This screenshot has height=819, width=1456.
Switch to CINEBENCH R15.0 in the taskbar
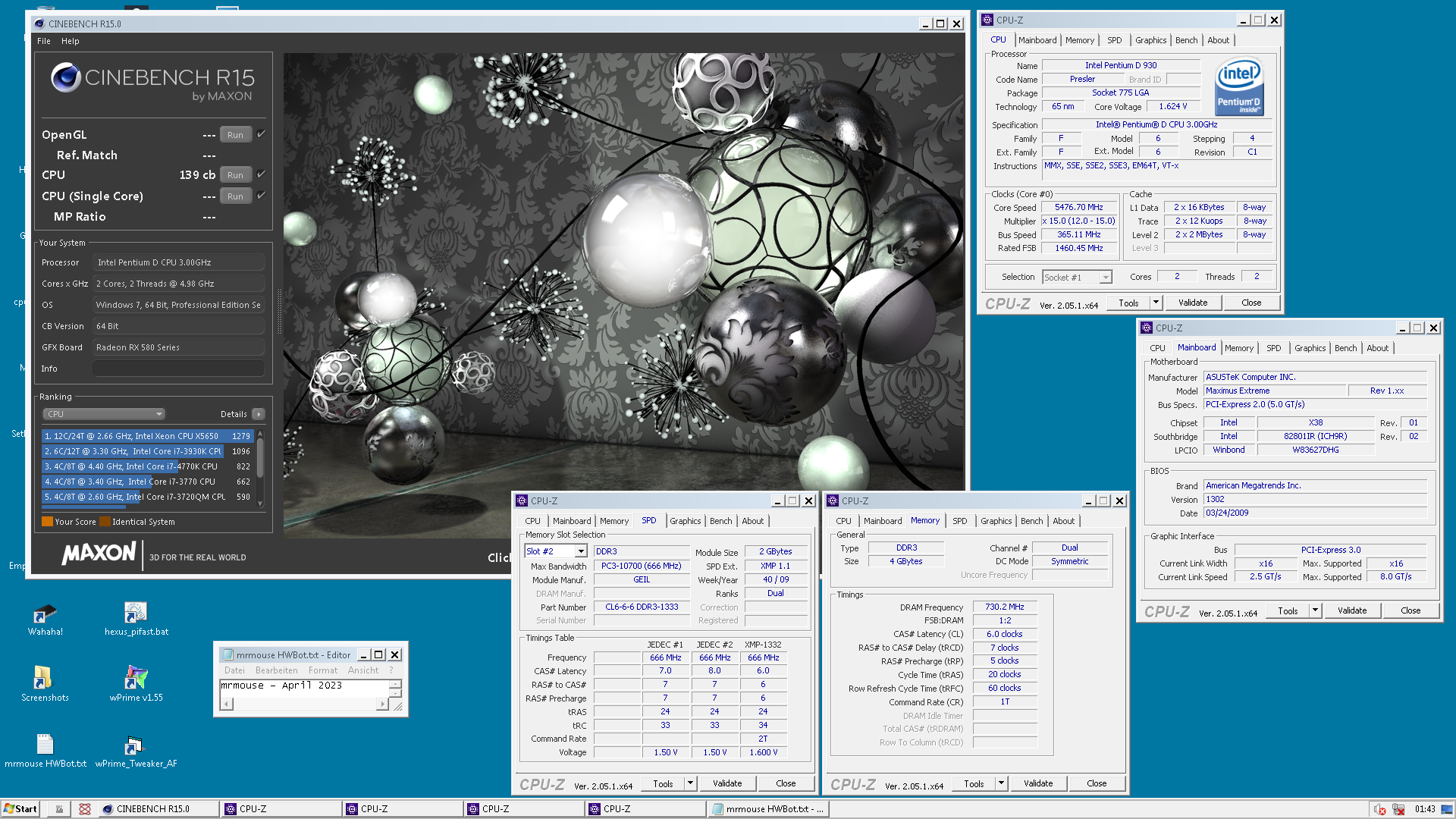coord(158,809)
